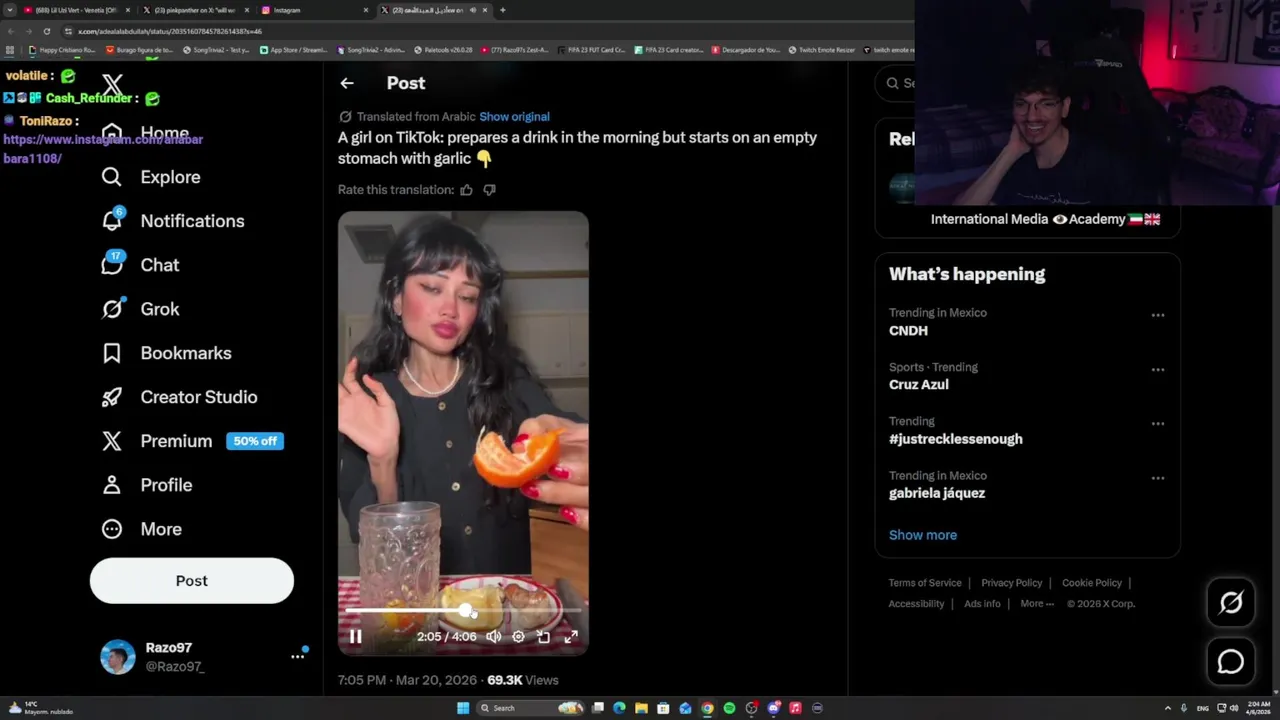Click the video progress bar scrubber
1280x720 pixels.
pos(466,609)
